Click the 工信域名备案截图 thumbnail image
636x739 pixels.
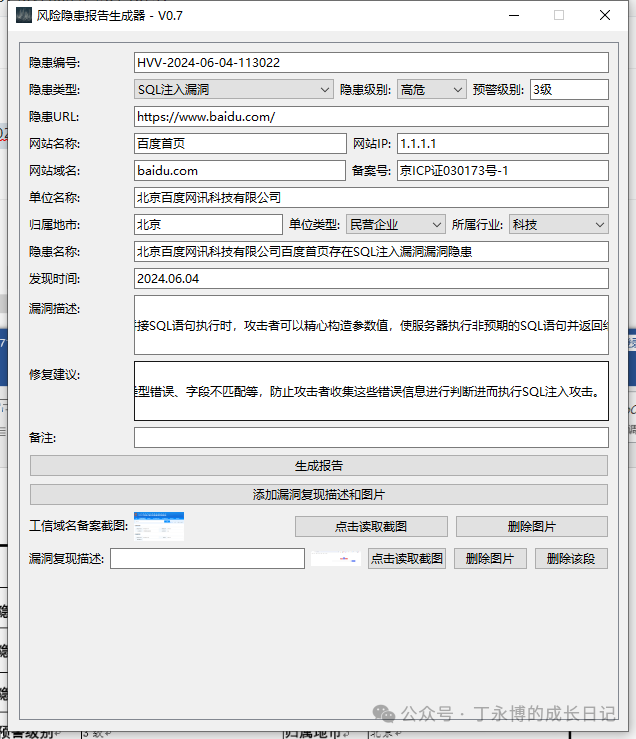pyautogui.click(x=159, y=526)
